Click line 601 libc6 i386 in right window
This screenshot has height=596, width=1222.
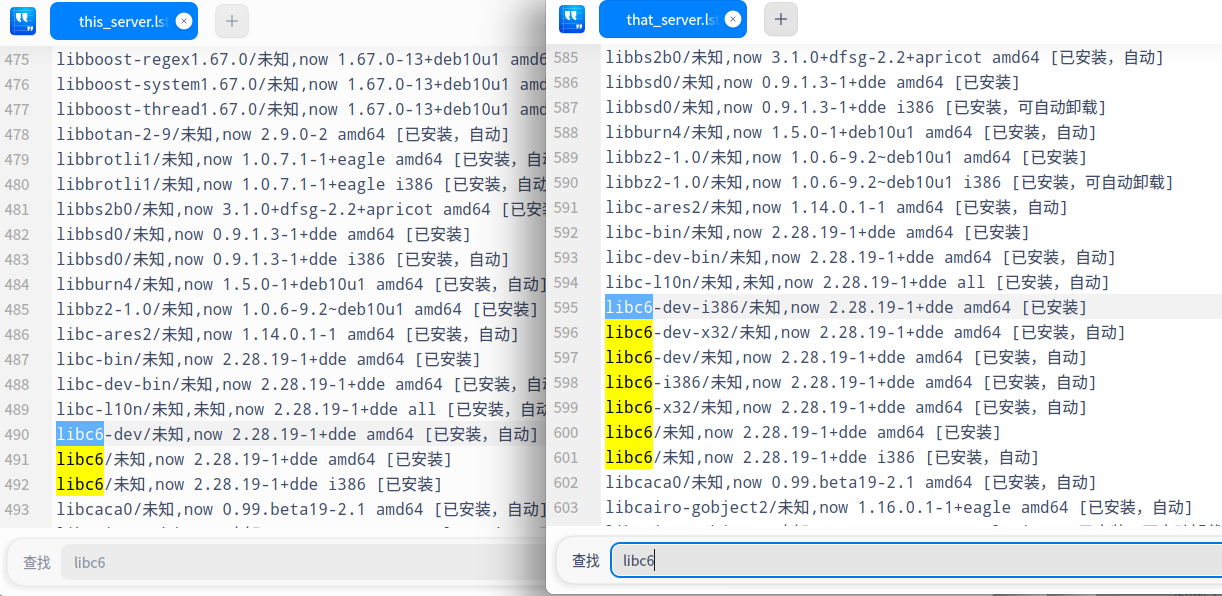tap(822, 457)
